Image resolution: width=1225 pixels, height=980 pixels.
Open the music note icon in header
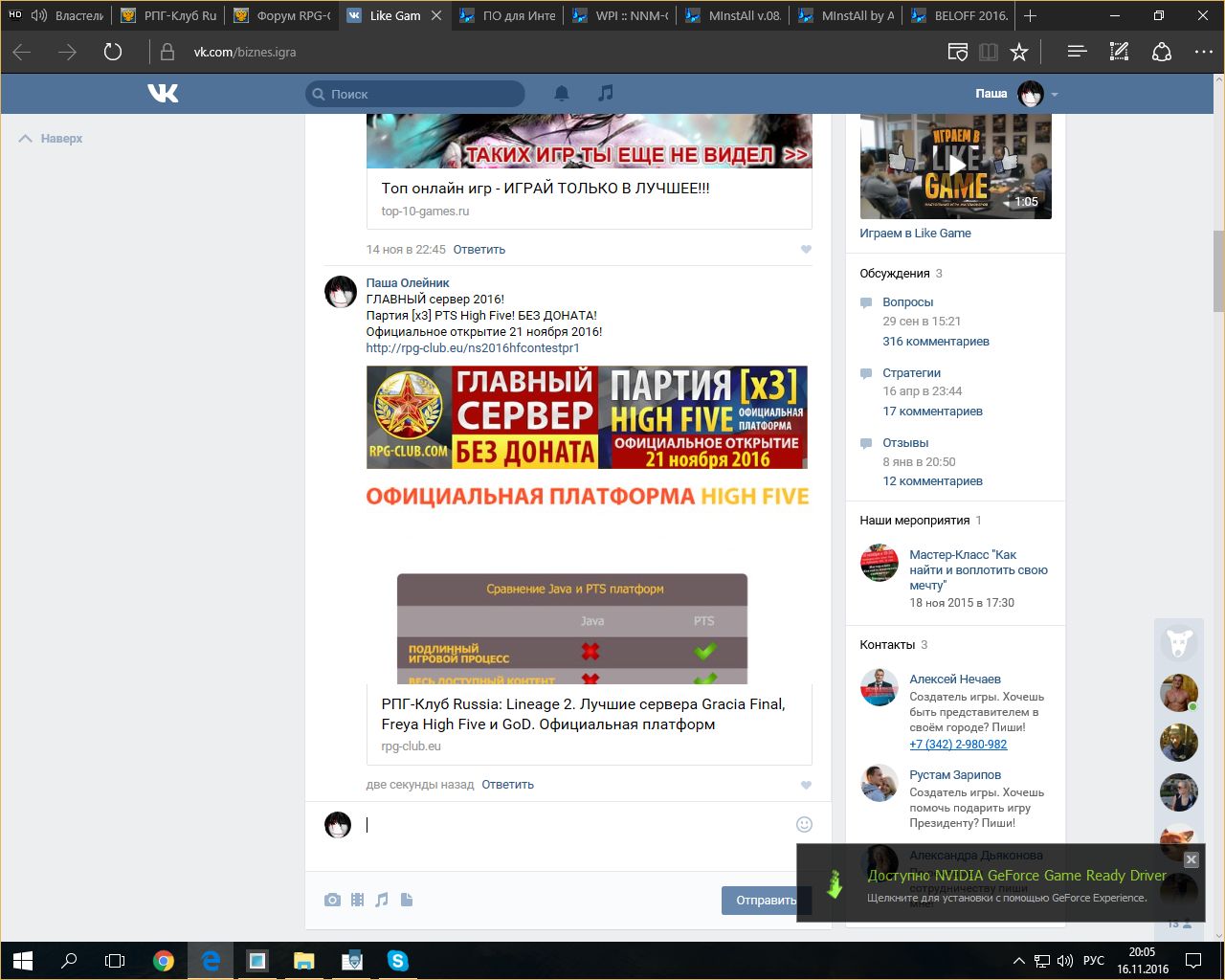605,93
